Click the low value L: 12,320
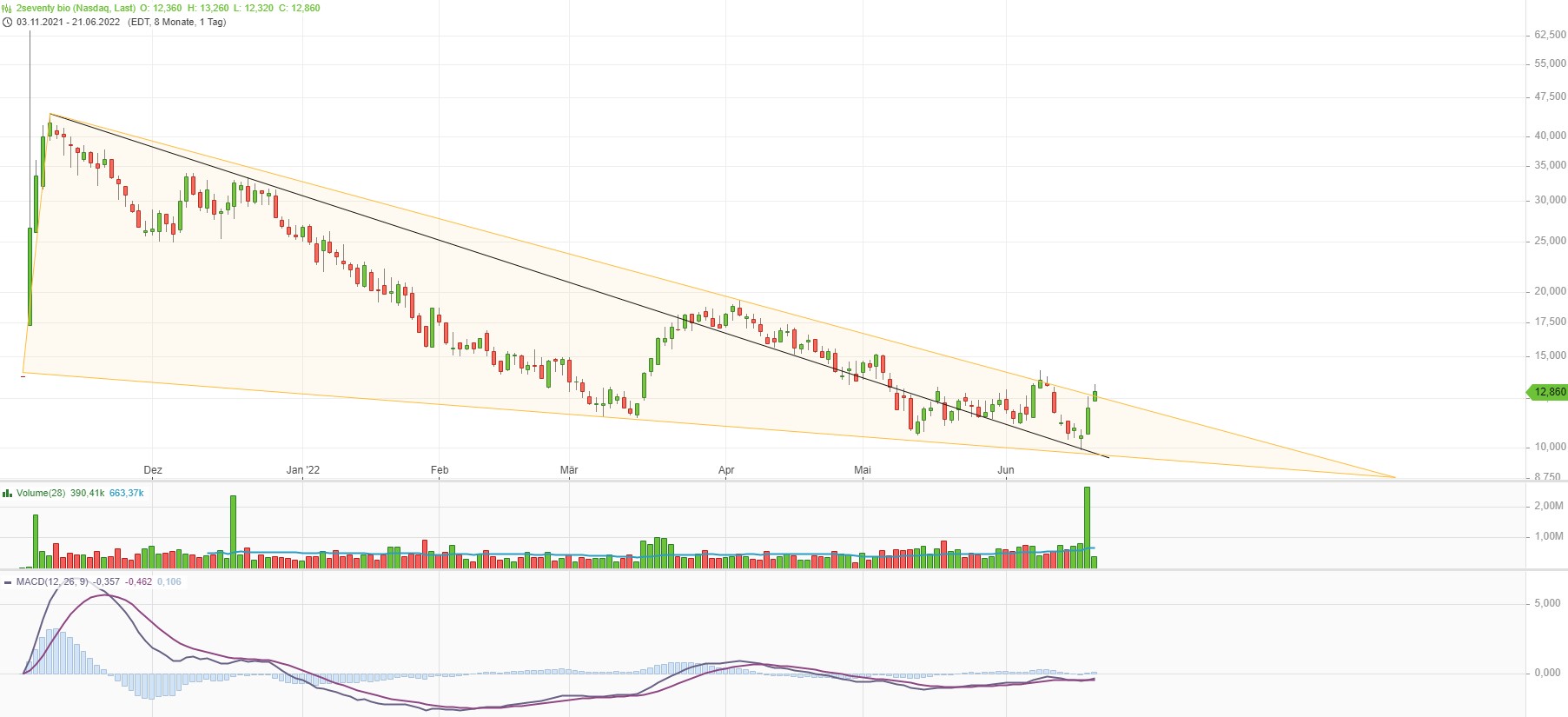This screenshot has height=717, width=1568. tap(254, 8)
